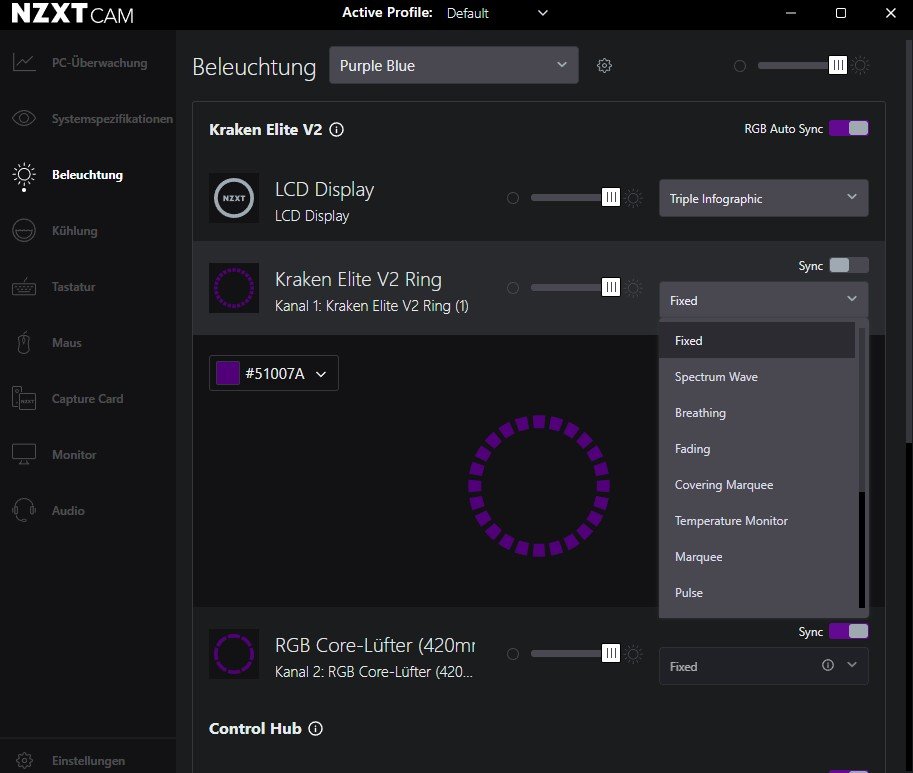
Task: Click purple #51007A color swatch square
Action: coord(228,373)
